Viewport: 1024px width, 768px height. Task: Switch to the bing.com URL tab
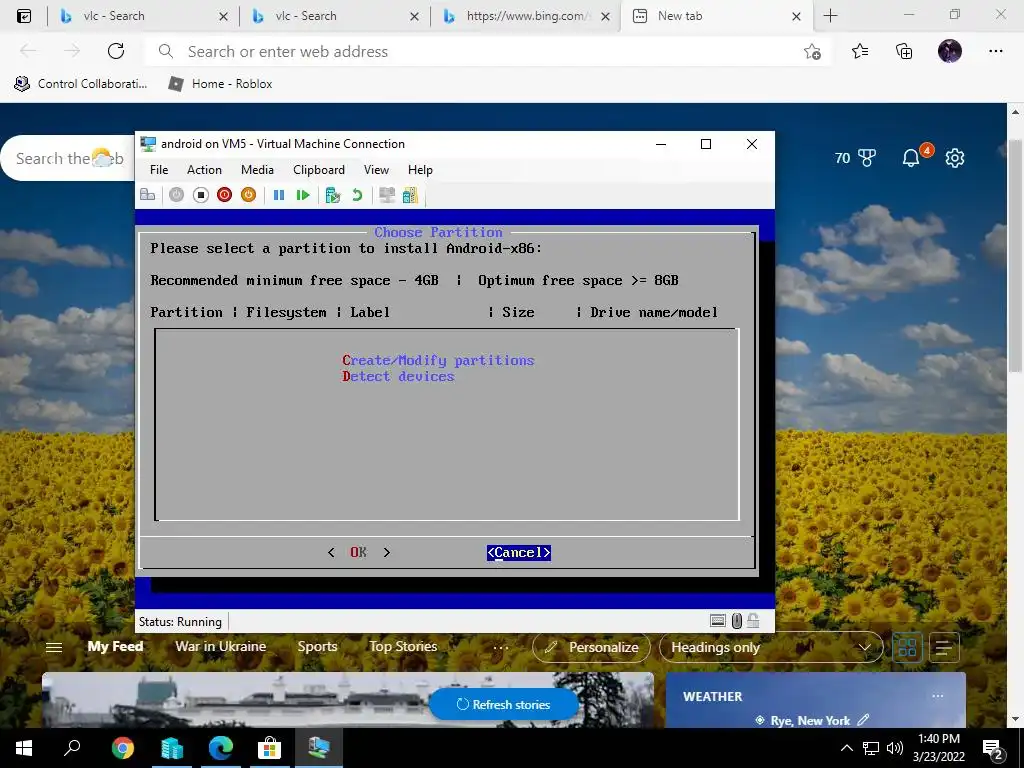pyautogui.click(x=526, y=16)
